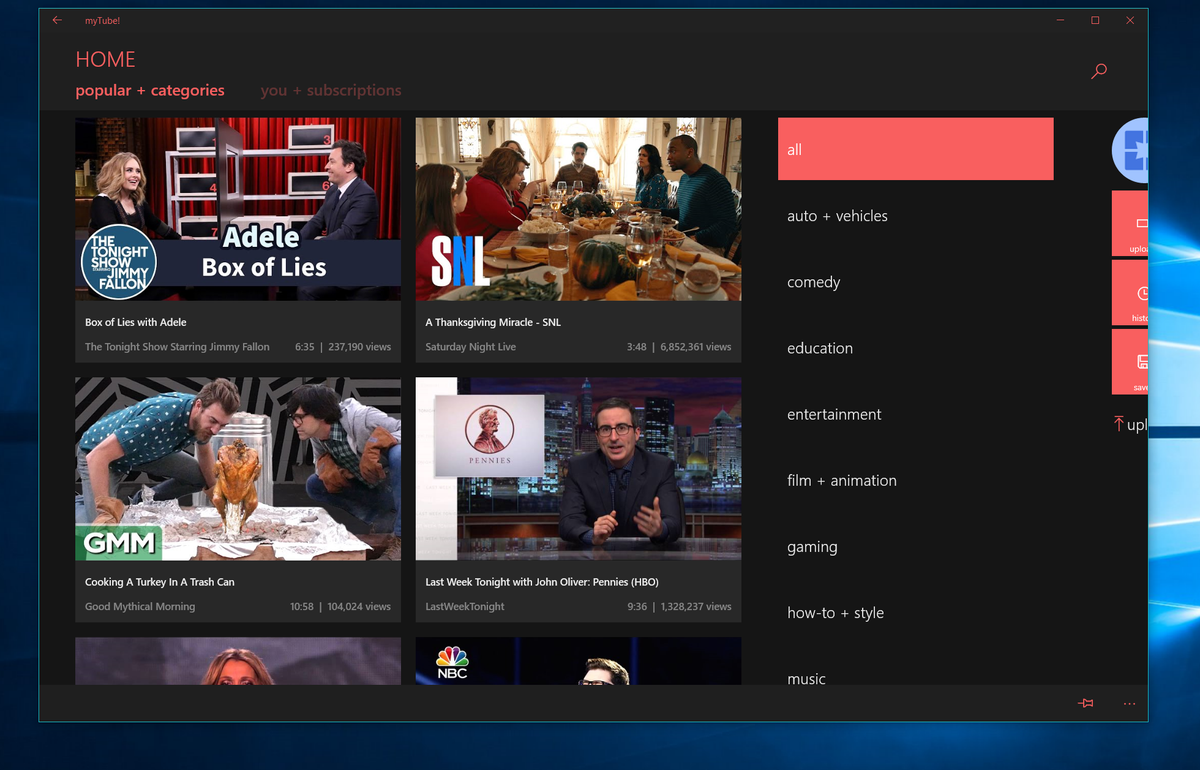Click the profile avatar circle
Viewport: 1200px width, 770px height.
pyautogui.click(x=1135, y=149)
